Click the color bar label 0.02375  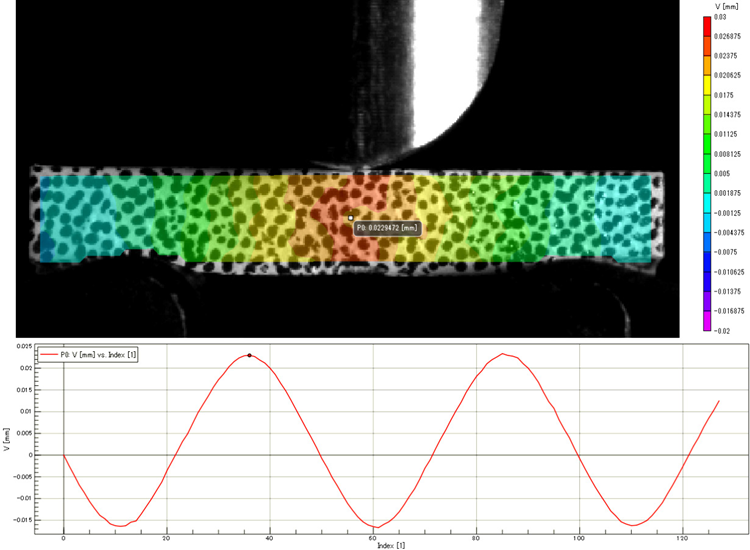click(x=726, y=56)
